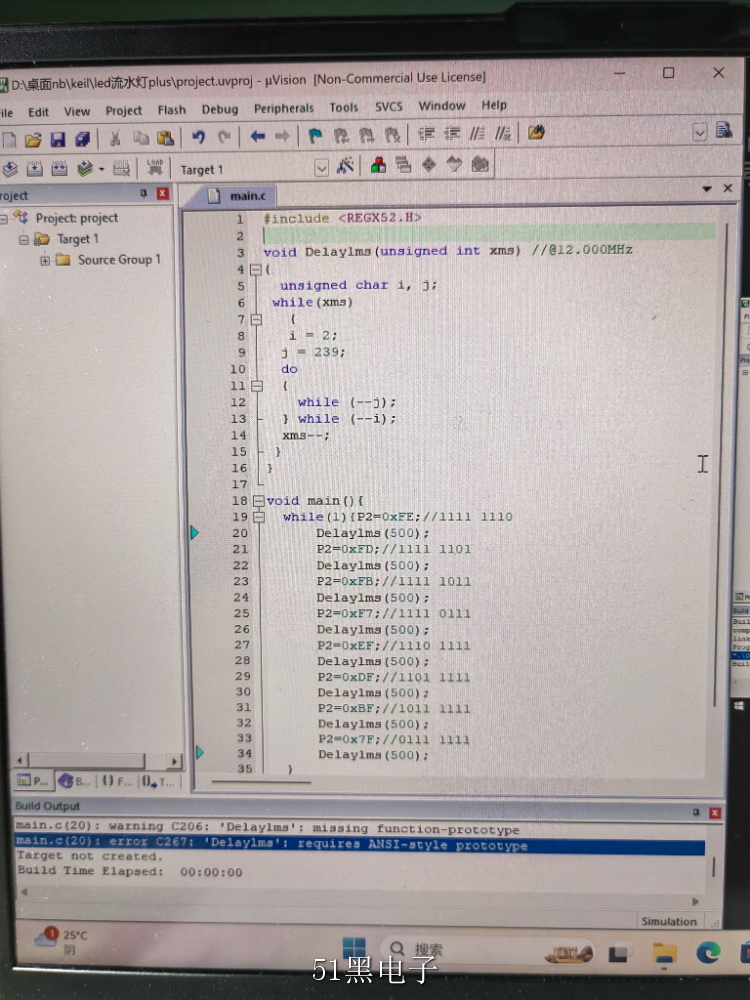Collapse the Target 1 tree node

point(24,240)
